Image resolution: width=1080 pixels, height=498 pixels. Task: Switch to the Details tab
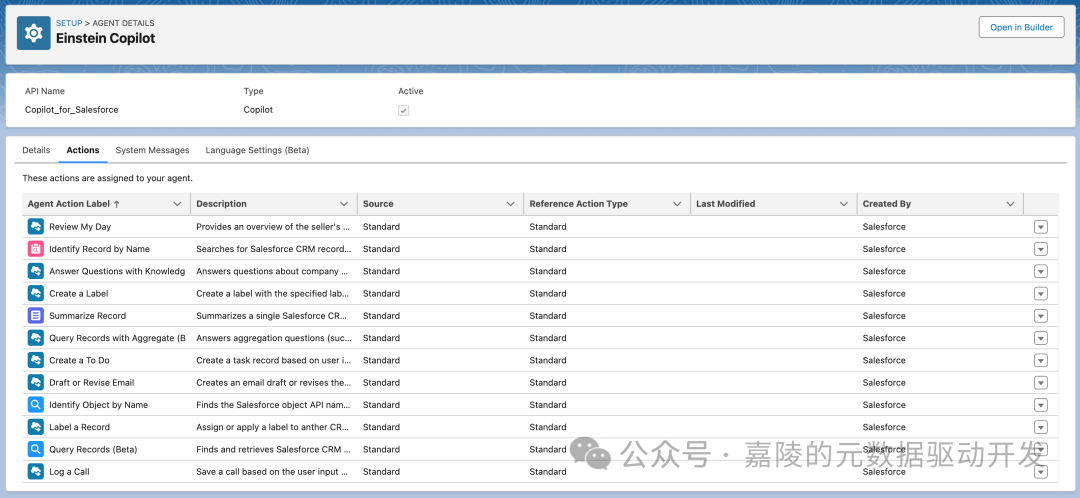(36, 150)
